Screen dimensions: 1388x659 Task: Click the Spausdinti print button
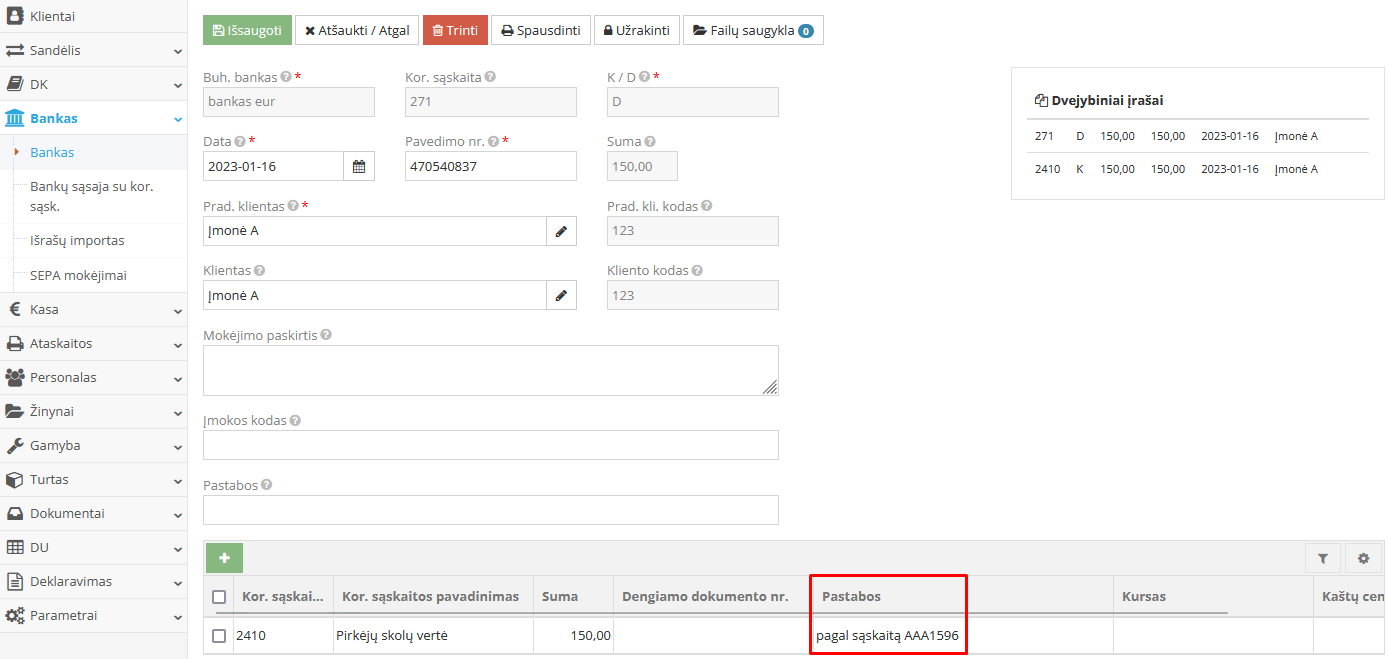coord(541,30)
